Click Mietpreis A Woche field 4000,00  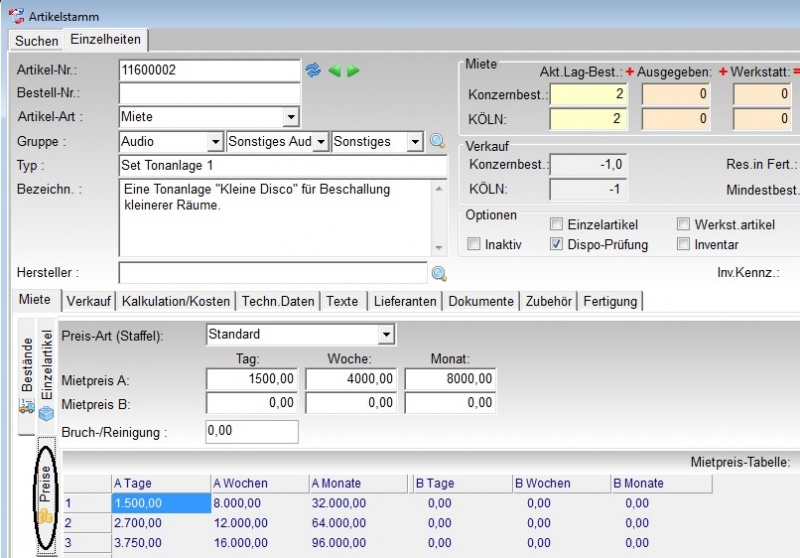pos(351,379)
